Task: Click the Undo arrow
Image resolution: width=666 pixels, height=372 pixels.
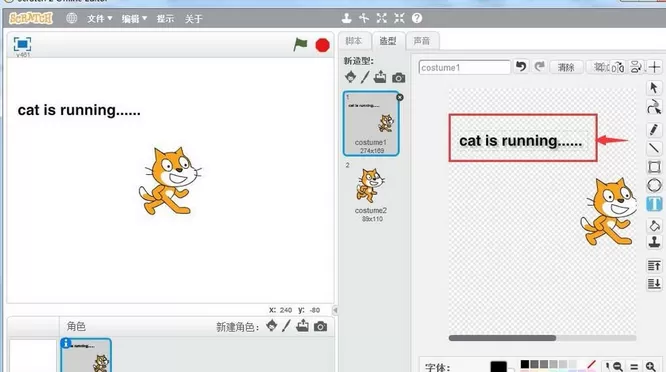Action: point(521,67)
